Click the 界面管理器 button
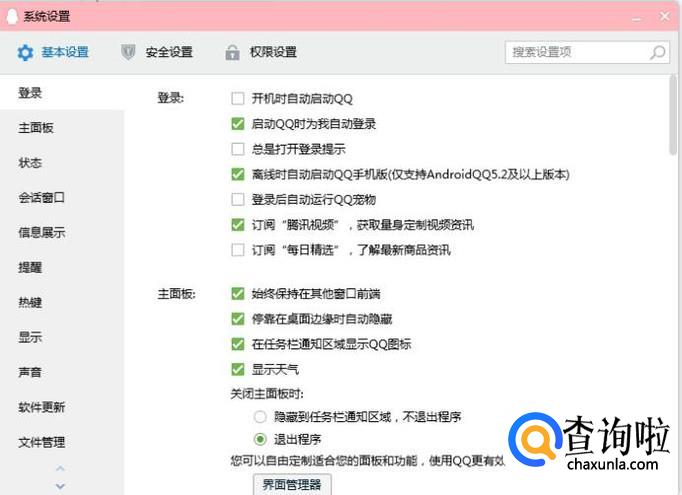The image size is (682, 495). [x=292, y=485]
